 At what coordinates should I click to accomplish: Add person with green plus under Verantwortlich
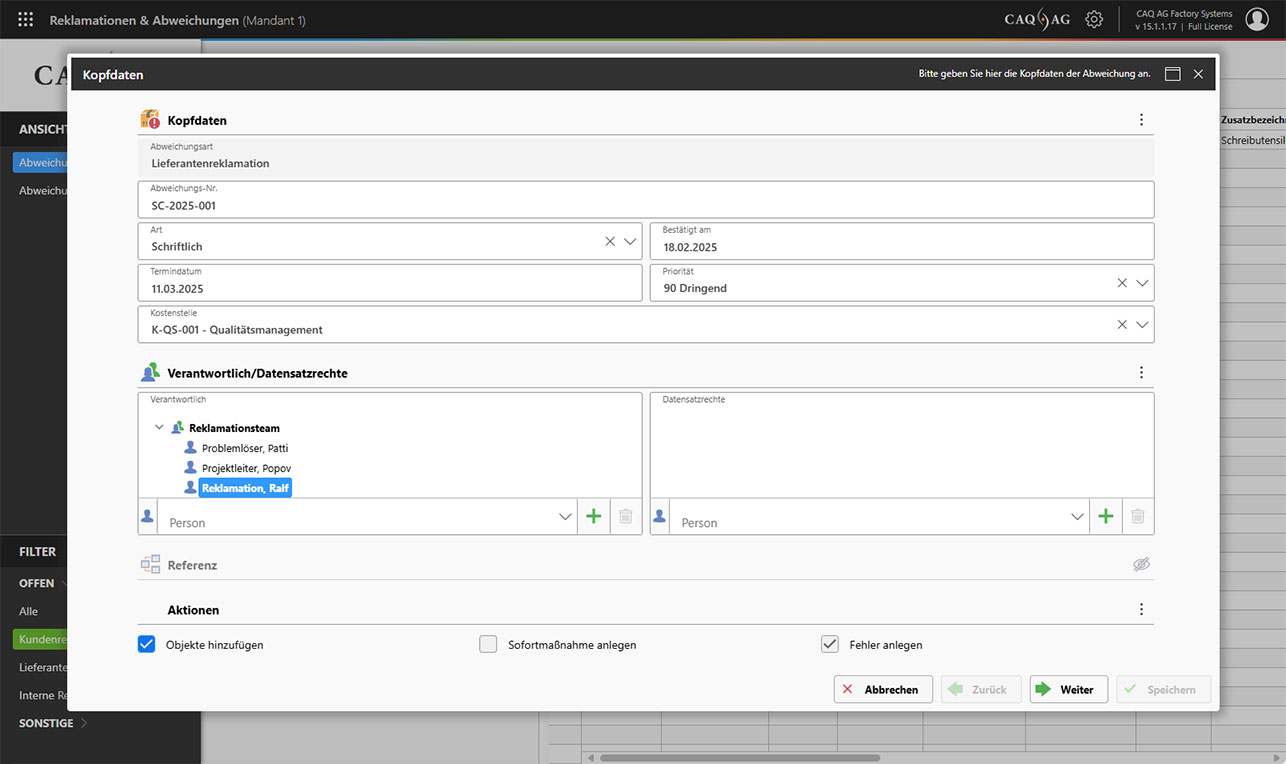tap(593, 516)
